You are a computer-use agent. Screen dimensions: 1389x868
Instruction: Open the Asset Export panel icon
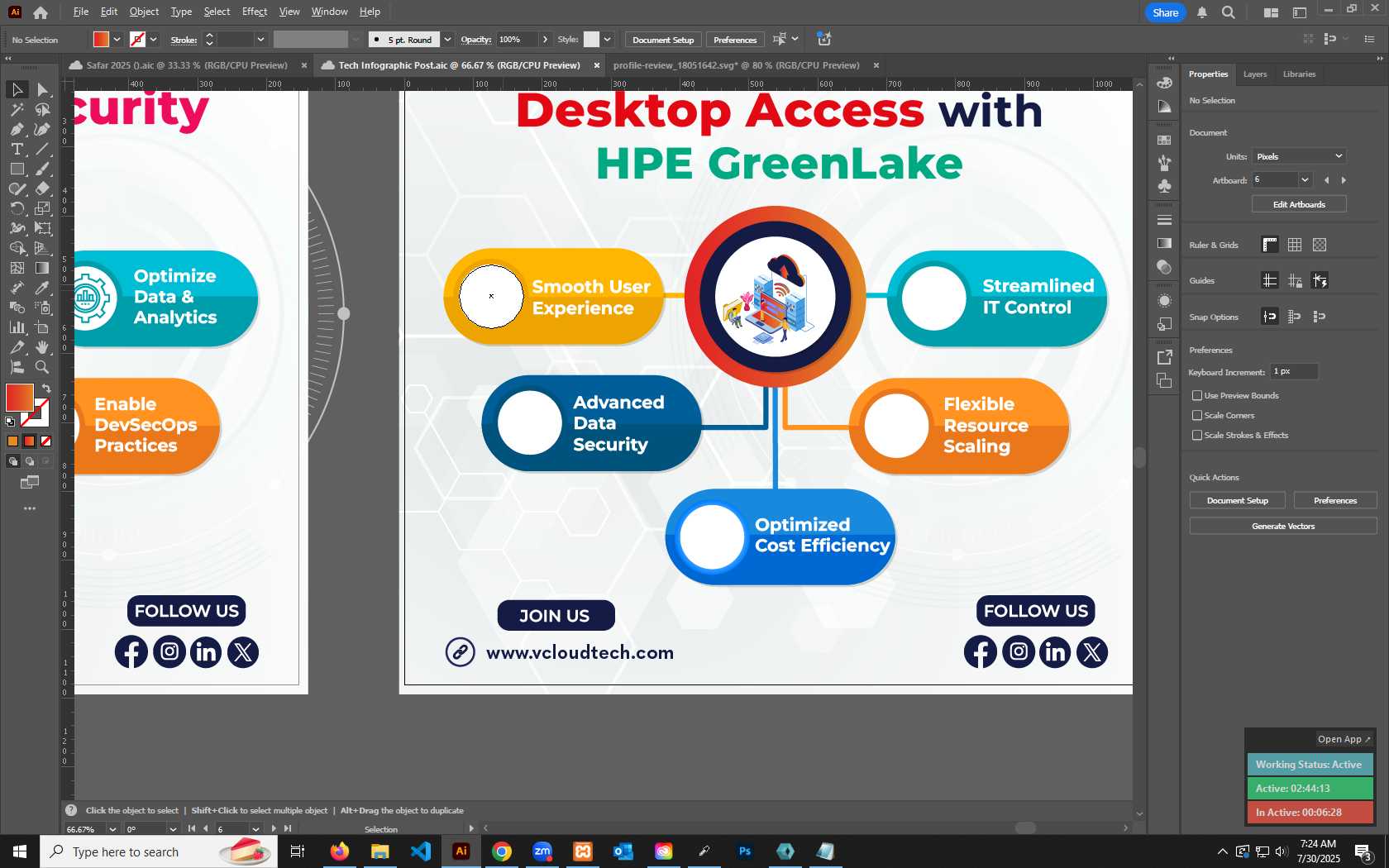tap(1164, 357)
